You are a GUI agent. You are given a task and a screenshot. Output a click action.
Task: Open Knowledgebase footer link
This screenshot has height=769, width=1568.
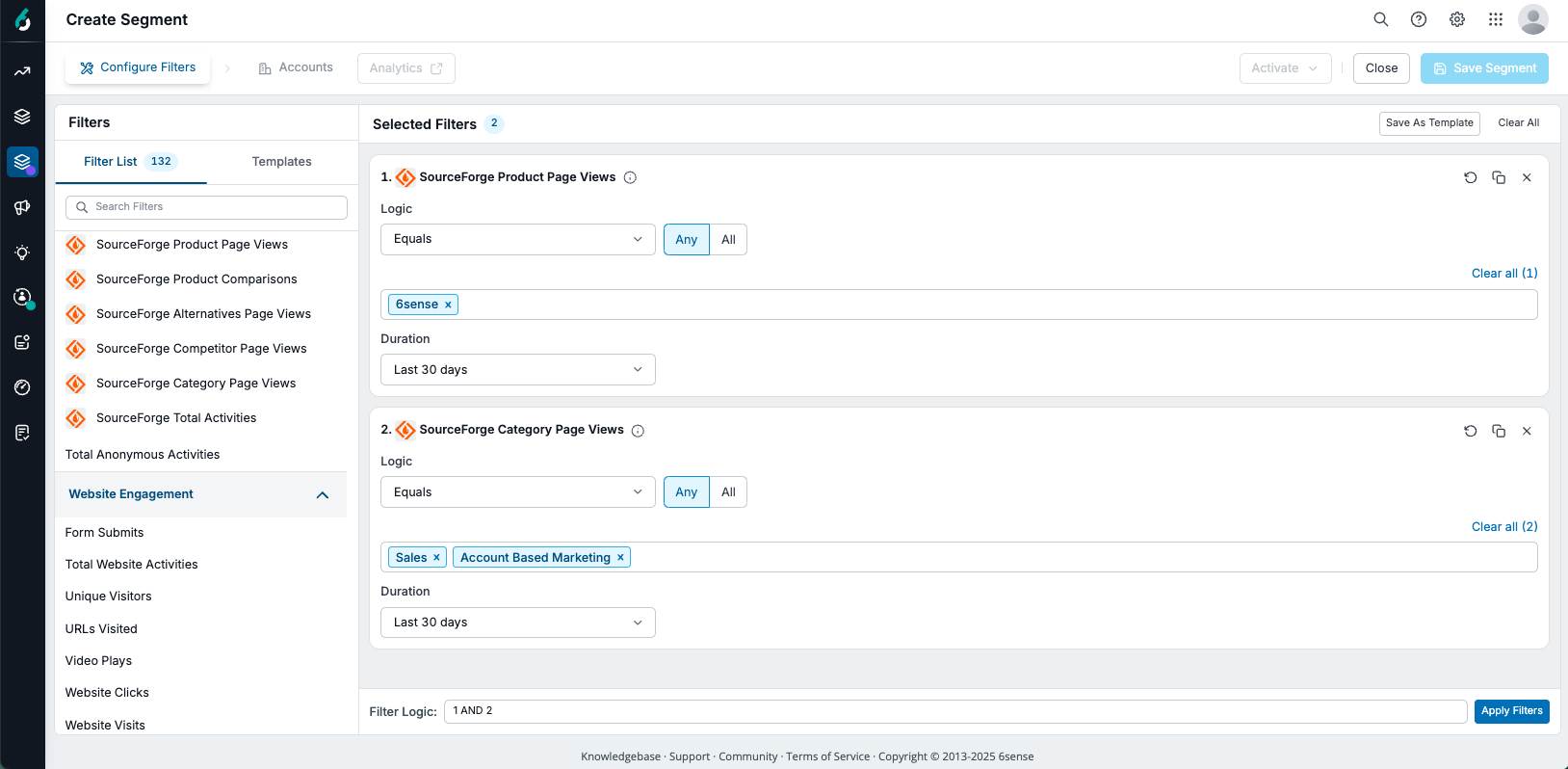(x=620, y=756)
